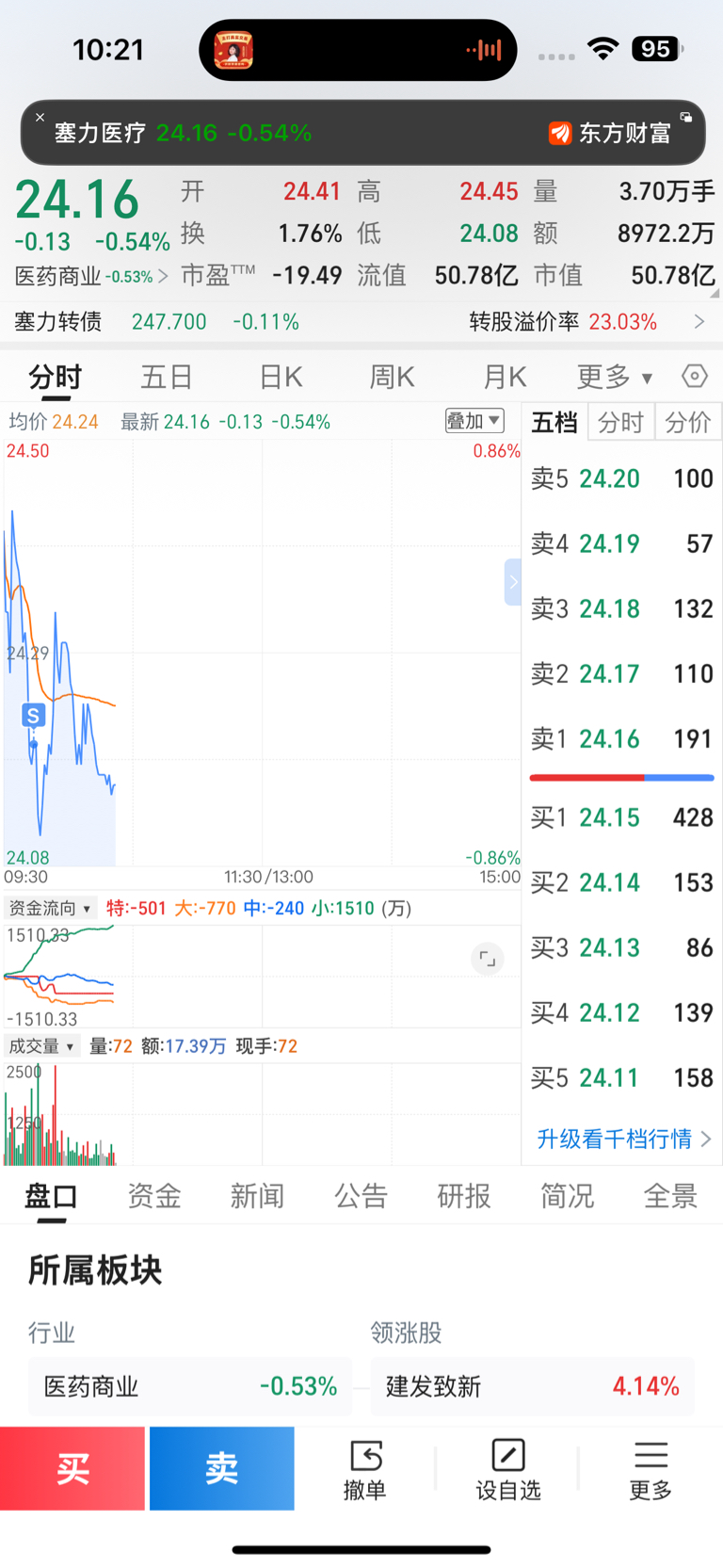
Task: Open 更多 chart period dropdown
Action: 615,378
